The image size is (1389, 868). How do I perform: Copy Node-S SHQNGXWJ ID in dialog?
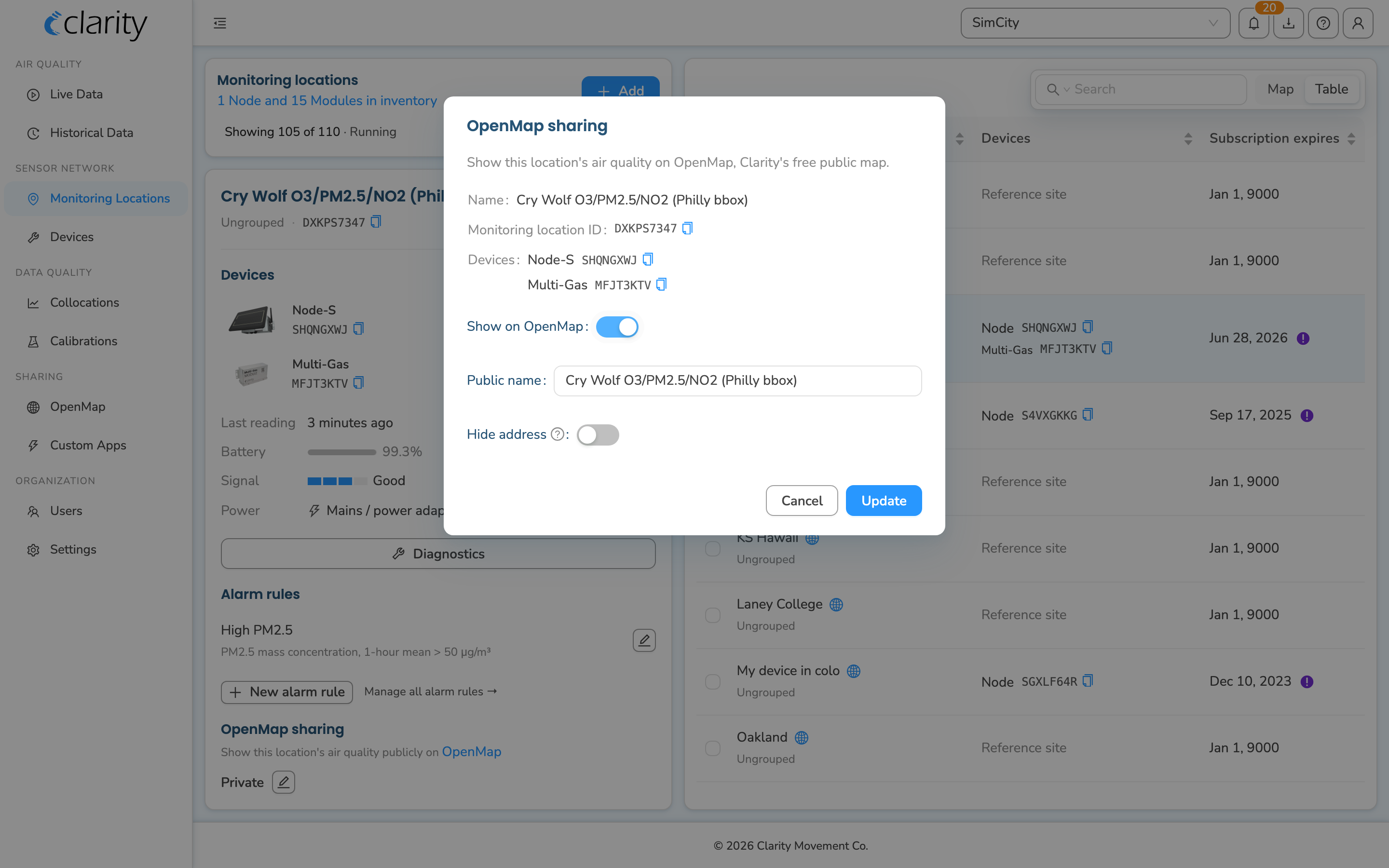pos(647,259)
